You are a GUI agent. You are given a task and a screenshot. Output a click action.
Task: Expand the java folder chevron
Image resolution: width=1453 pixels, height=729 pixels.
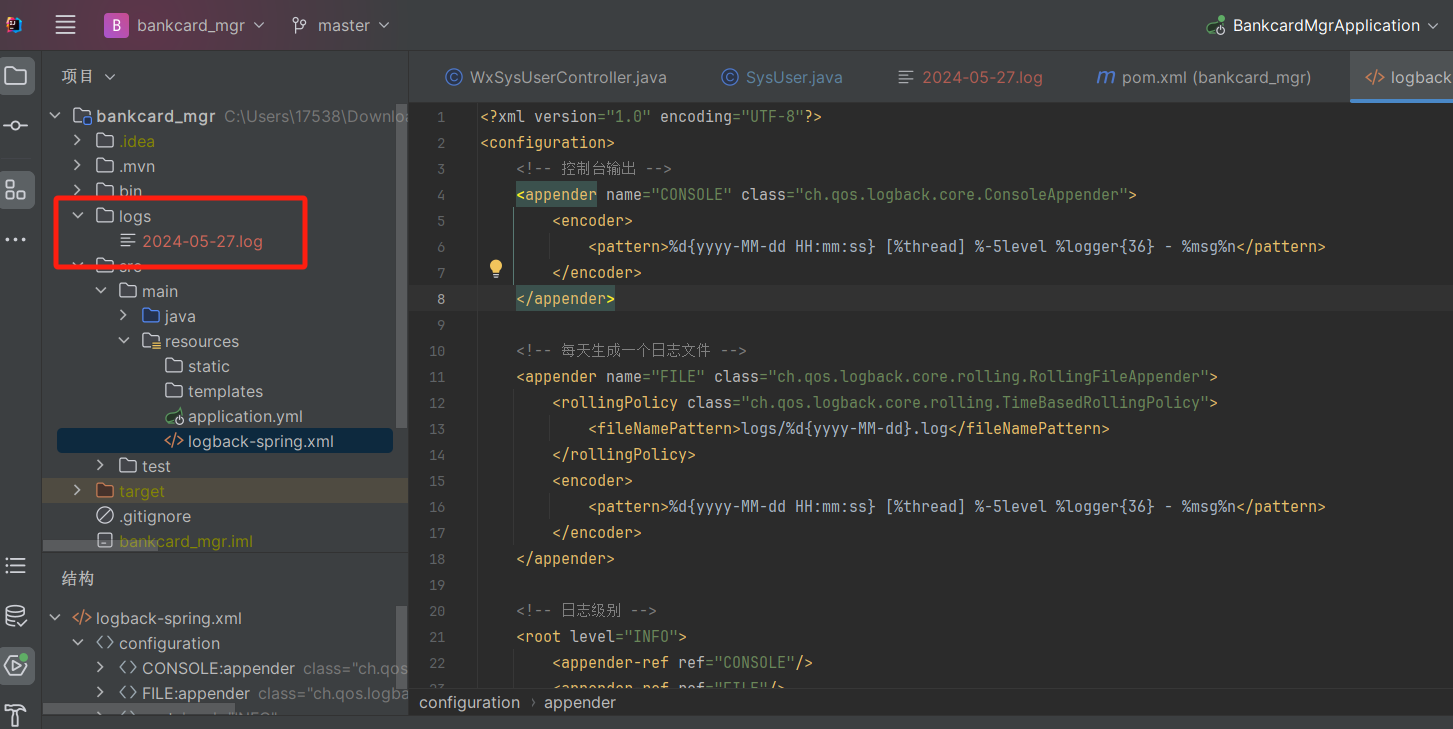pos(124,316)
